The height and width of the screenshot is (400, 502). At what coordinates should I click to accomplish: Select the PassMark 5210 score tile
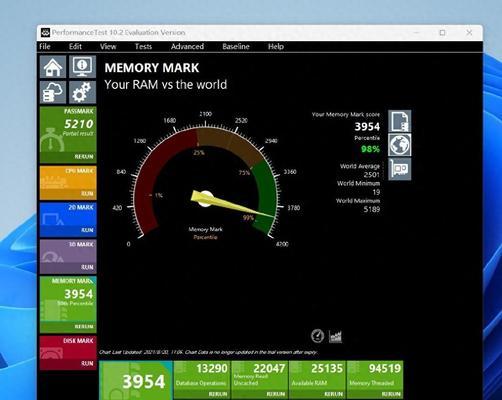pyautogui.click(x=68, y=135)
